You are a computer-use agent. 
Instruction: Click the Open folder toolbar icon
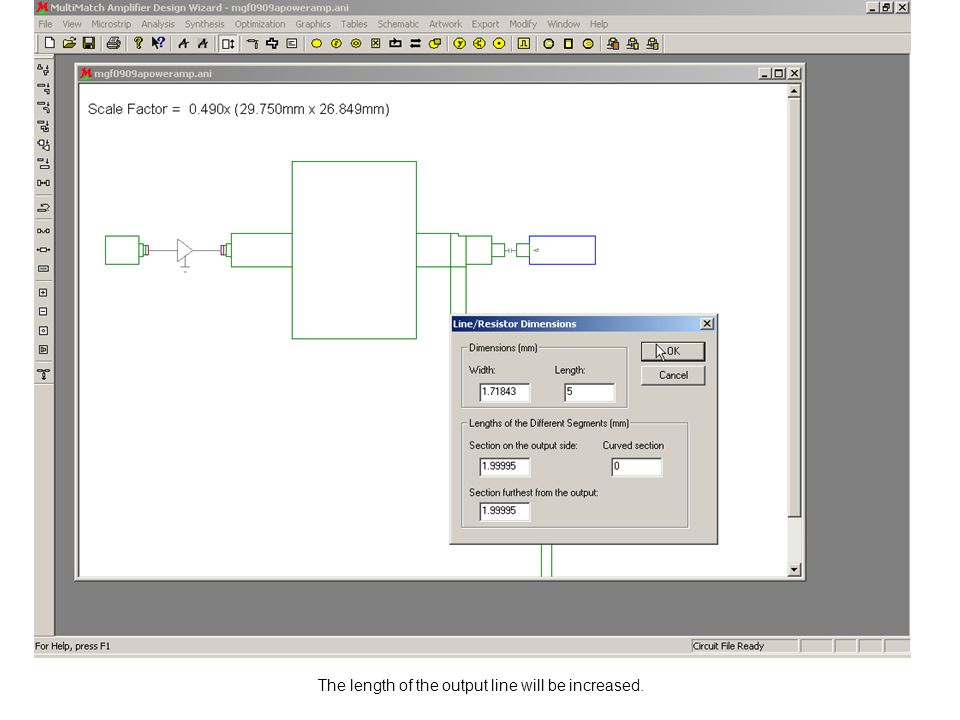tap(69, 43)
